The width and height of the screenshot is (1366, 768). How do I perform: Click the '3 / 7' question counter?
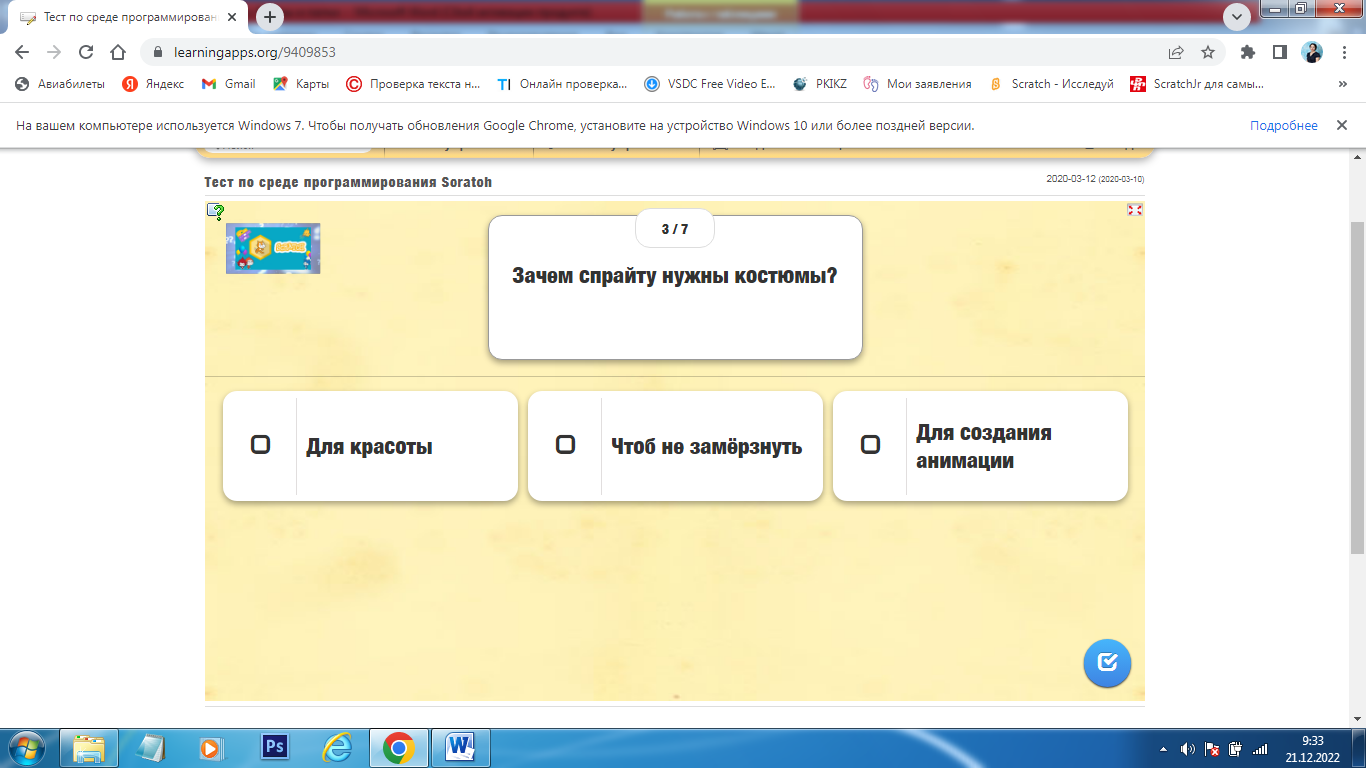pos(675,229)
